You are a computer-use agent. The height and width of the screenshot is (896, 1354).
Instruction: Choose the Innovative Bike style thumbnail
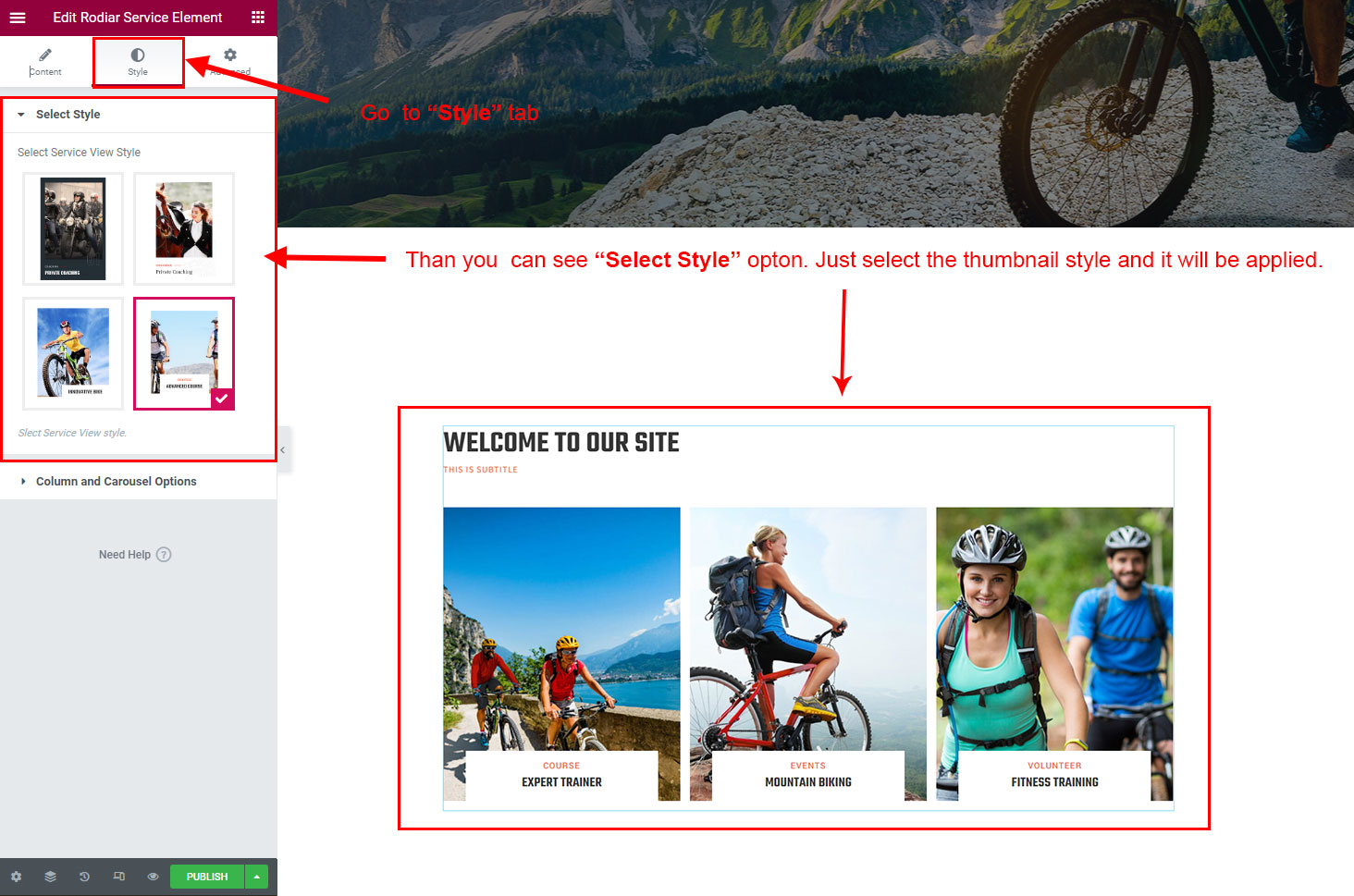point(73,353)
